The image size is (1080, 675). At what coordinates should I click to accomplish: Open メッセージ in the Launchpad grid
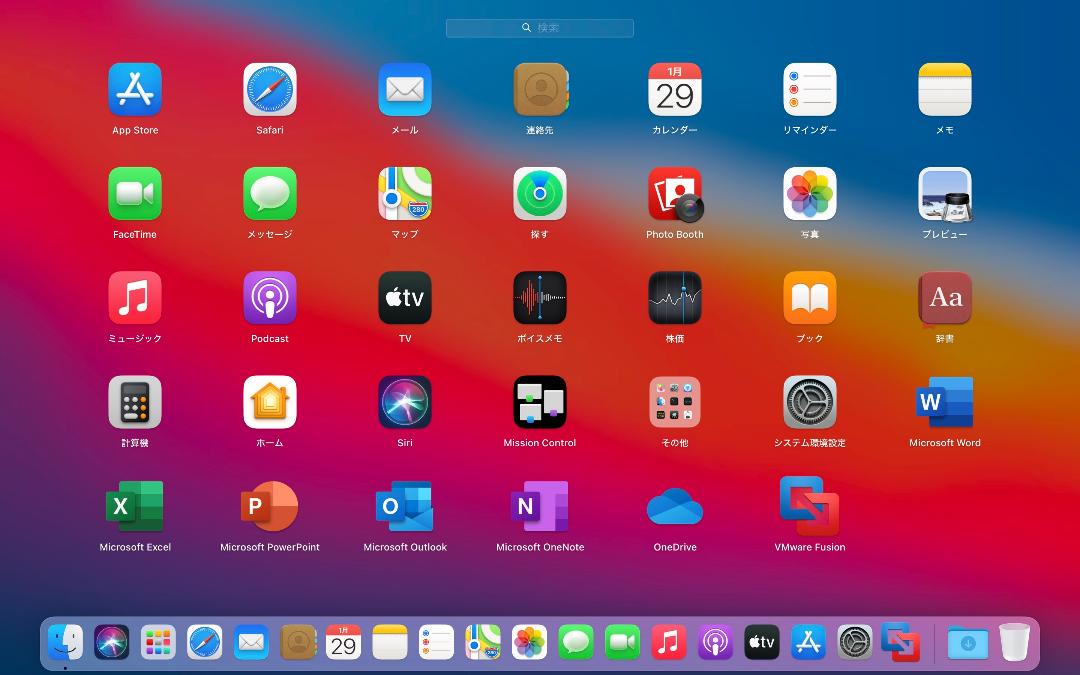pyautogui.click(x=270, y=194)
